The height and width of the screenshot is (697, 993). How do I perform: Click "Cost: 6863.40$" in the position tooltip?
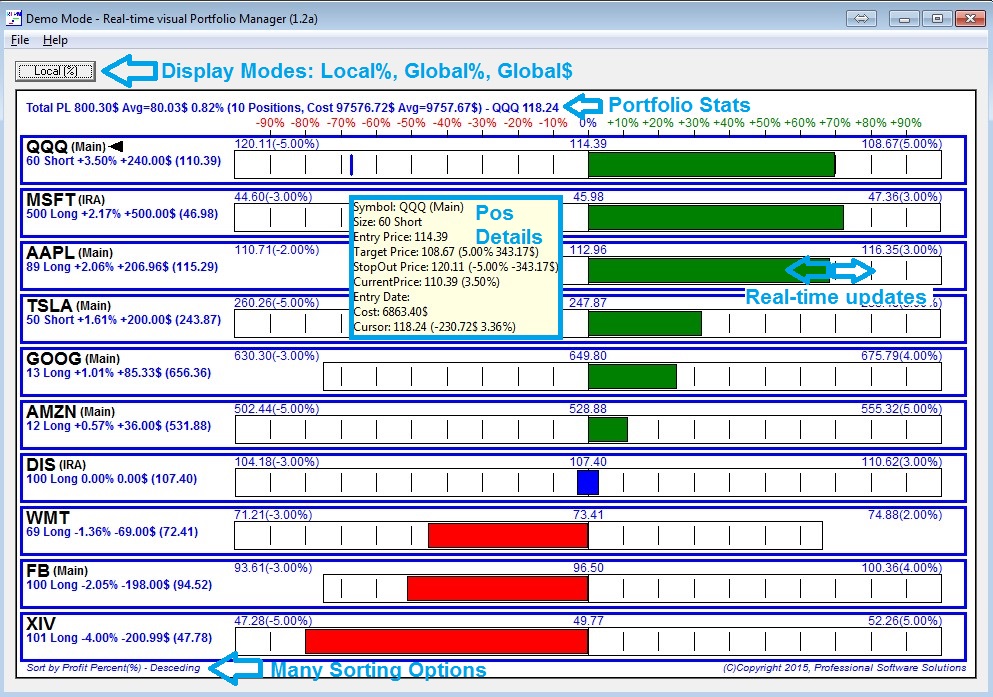pos(390,312)
